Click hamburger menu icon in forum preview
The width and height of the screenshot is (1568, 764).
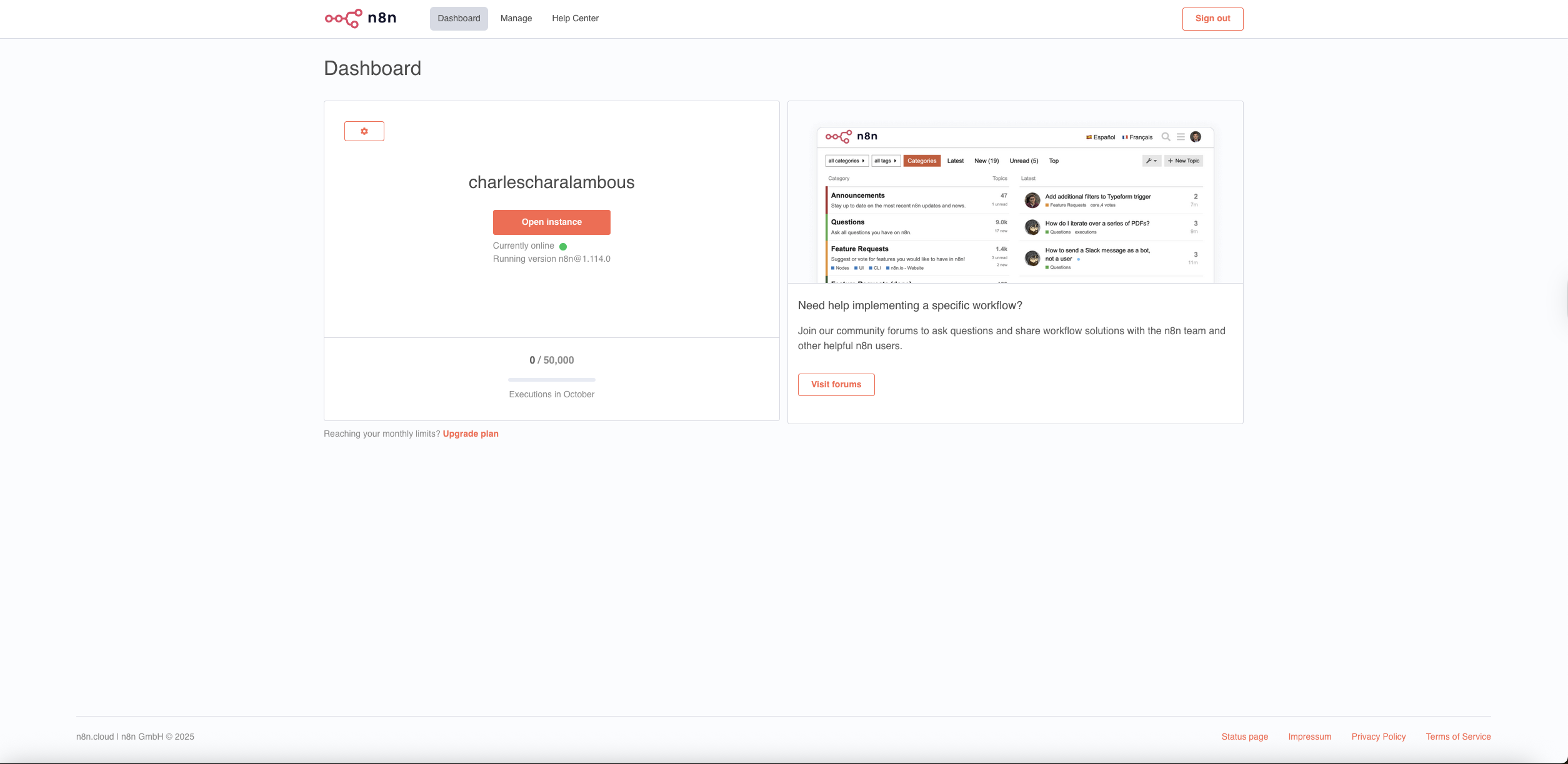pos(1181,137)
